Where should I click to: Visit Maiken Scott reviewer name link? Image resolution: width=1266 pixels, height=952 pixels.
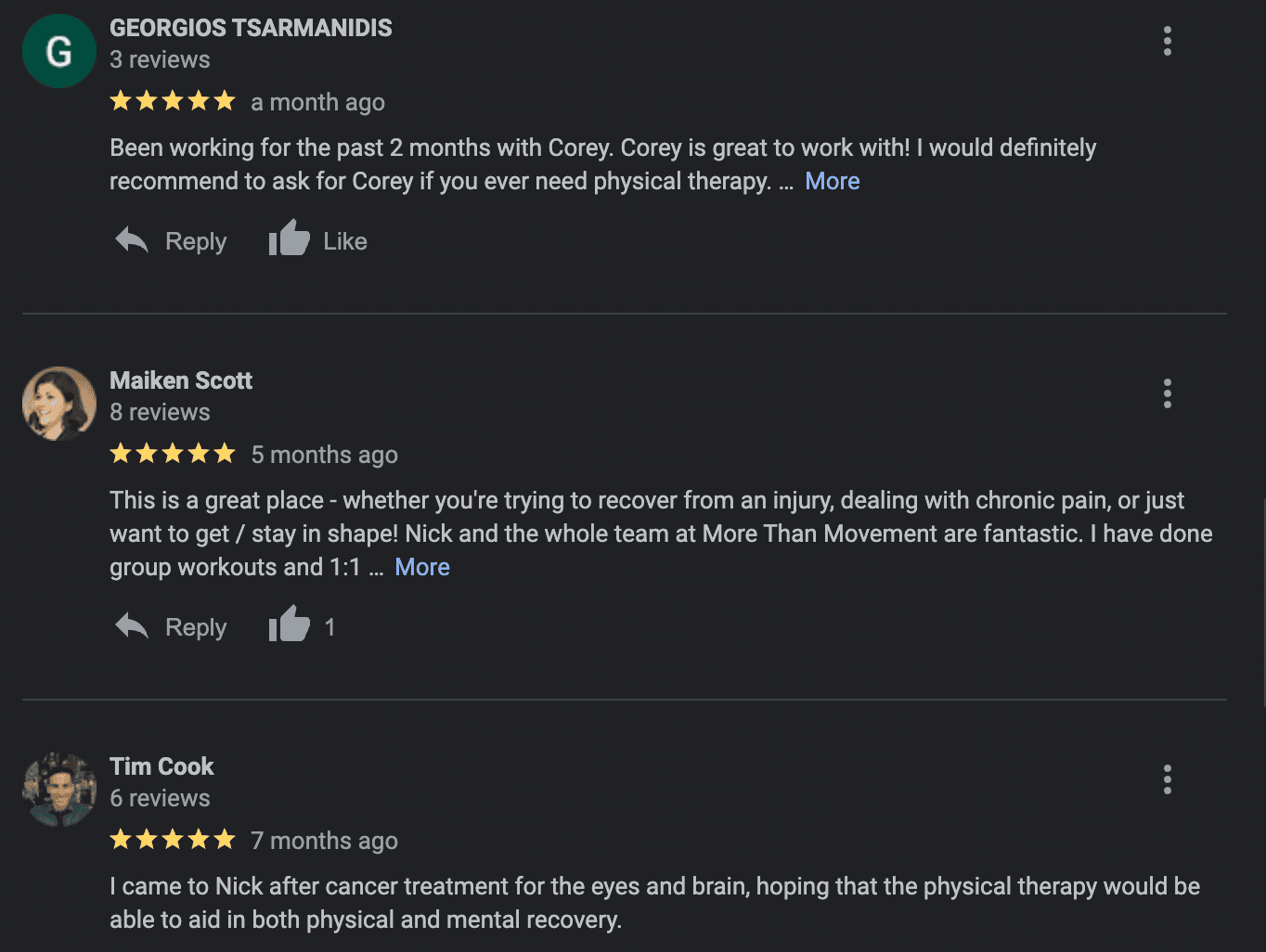pos(181,380)
